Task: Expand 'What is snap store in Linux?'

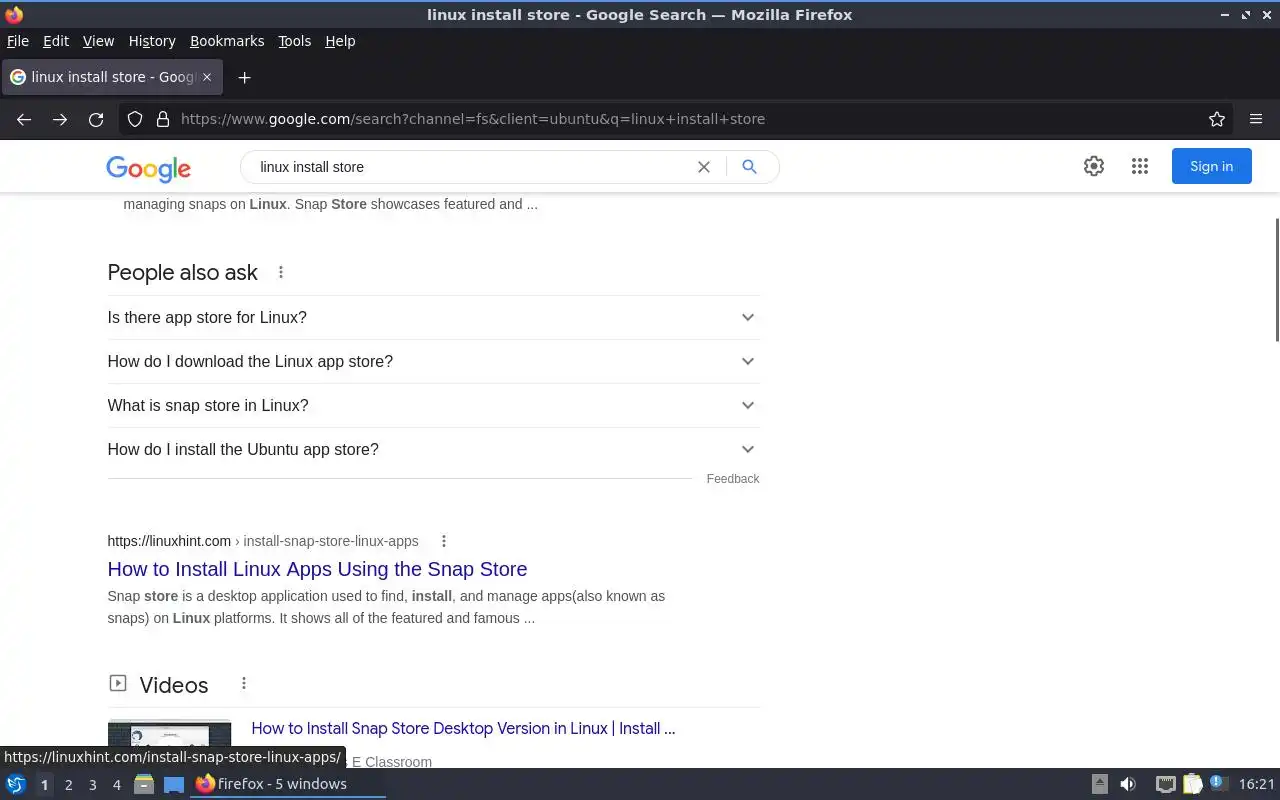Action: click(433, 405)
